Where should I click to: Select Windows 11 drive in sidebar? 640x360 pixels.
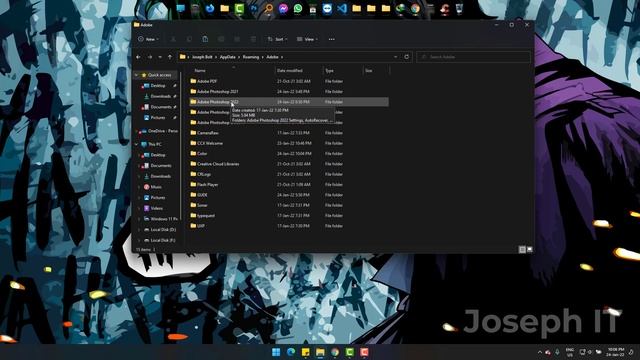pyautogui.click(x=160, y=219)
